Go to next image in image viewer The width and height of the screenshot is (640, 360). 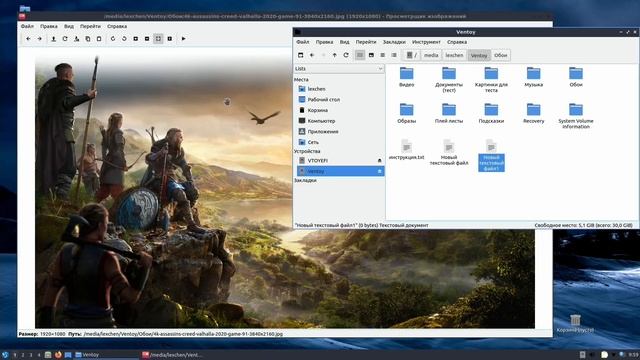click(x=40, y=39)
